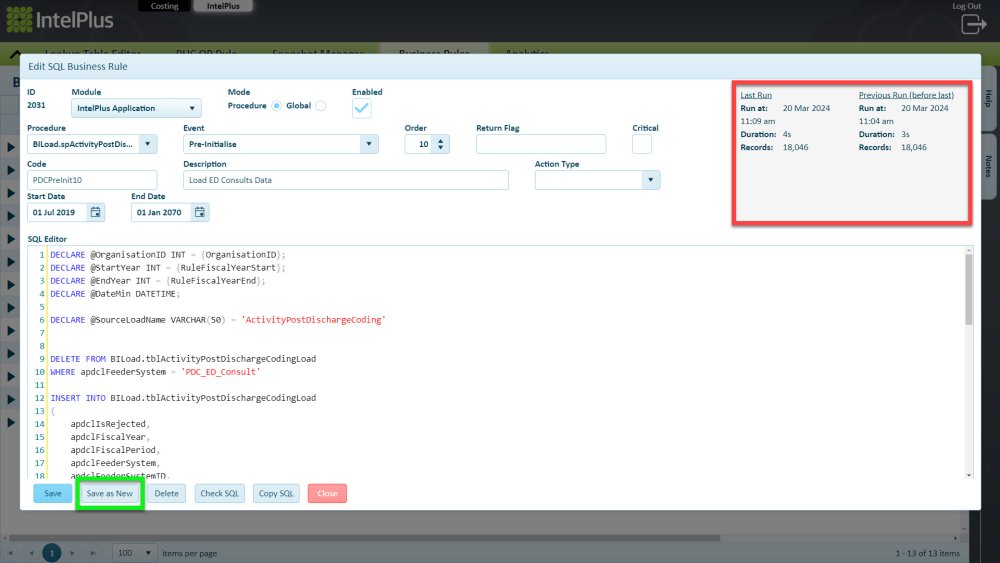Viewport: 1000px width, 563px height.
Task: Decrease the Order value with the down arrow
Action: 441,148
